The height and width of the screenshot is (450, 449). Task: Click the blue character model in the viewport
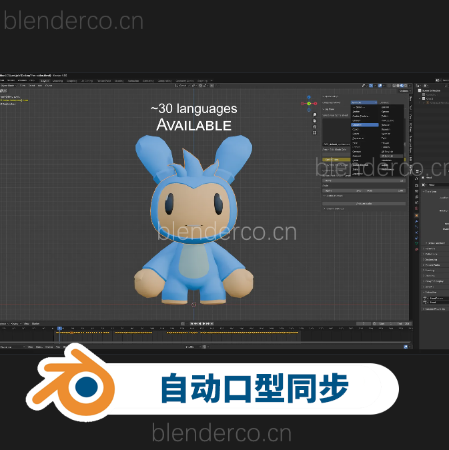tap(194, 220)
